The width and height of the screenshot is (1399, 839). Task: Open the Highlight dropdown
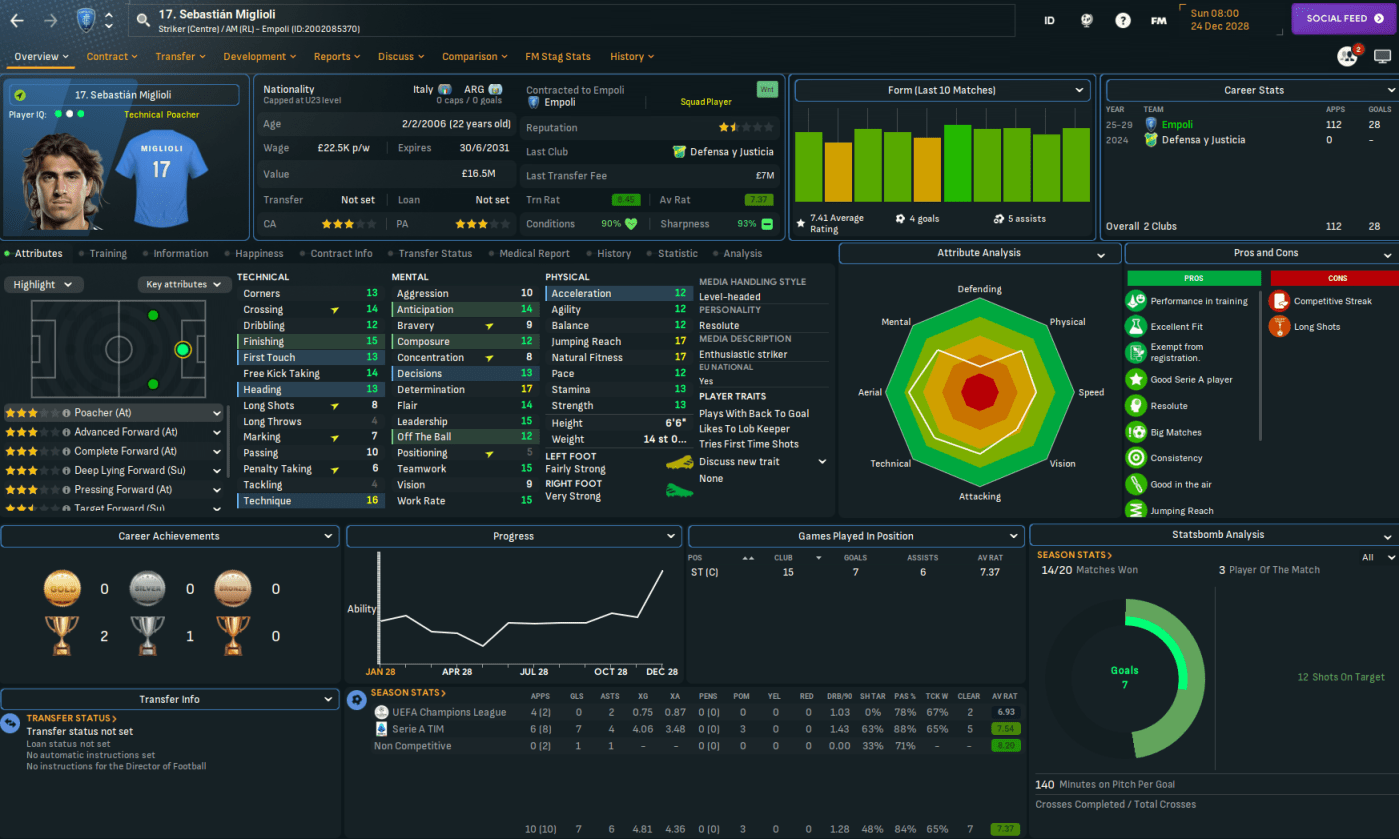(x=43, y=285)
